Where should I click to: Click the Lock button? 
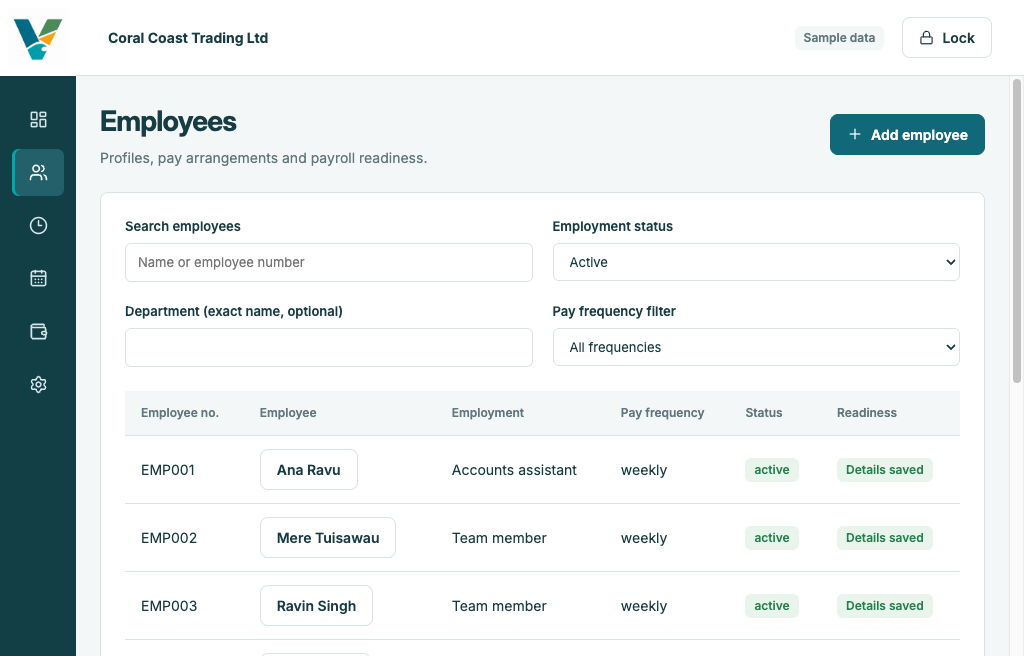946,38
